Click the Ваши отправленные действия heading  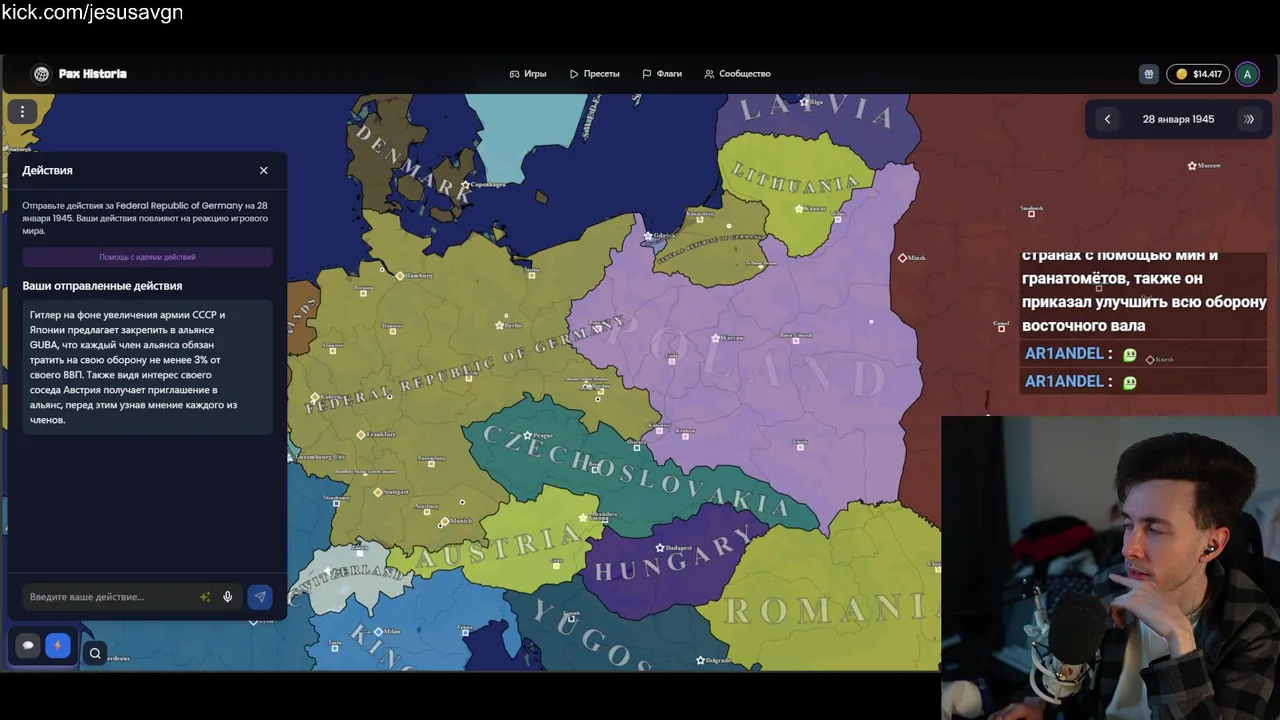click(x=102, y=286)
